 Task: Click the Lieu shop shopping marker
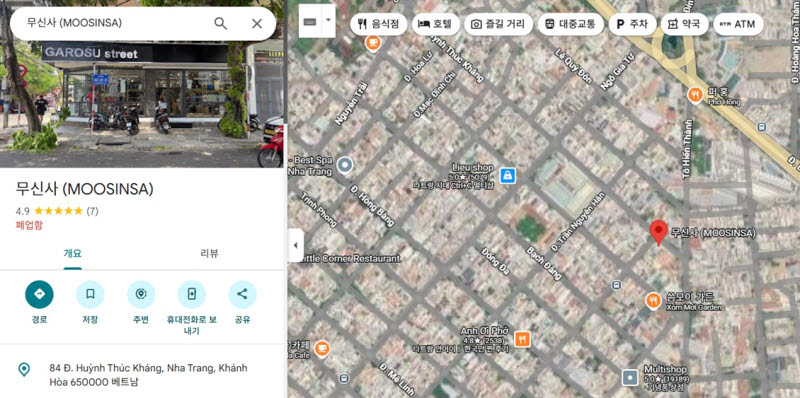pyautogui.click(x=508, y=176)
